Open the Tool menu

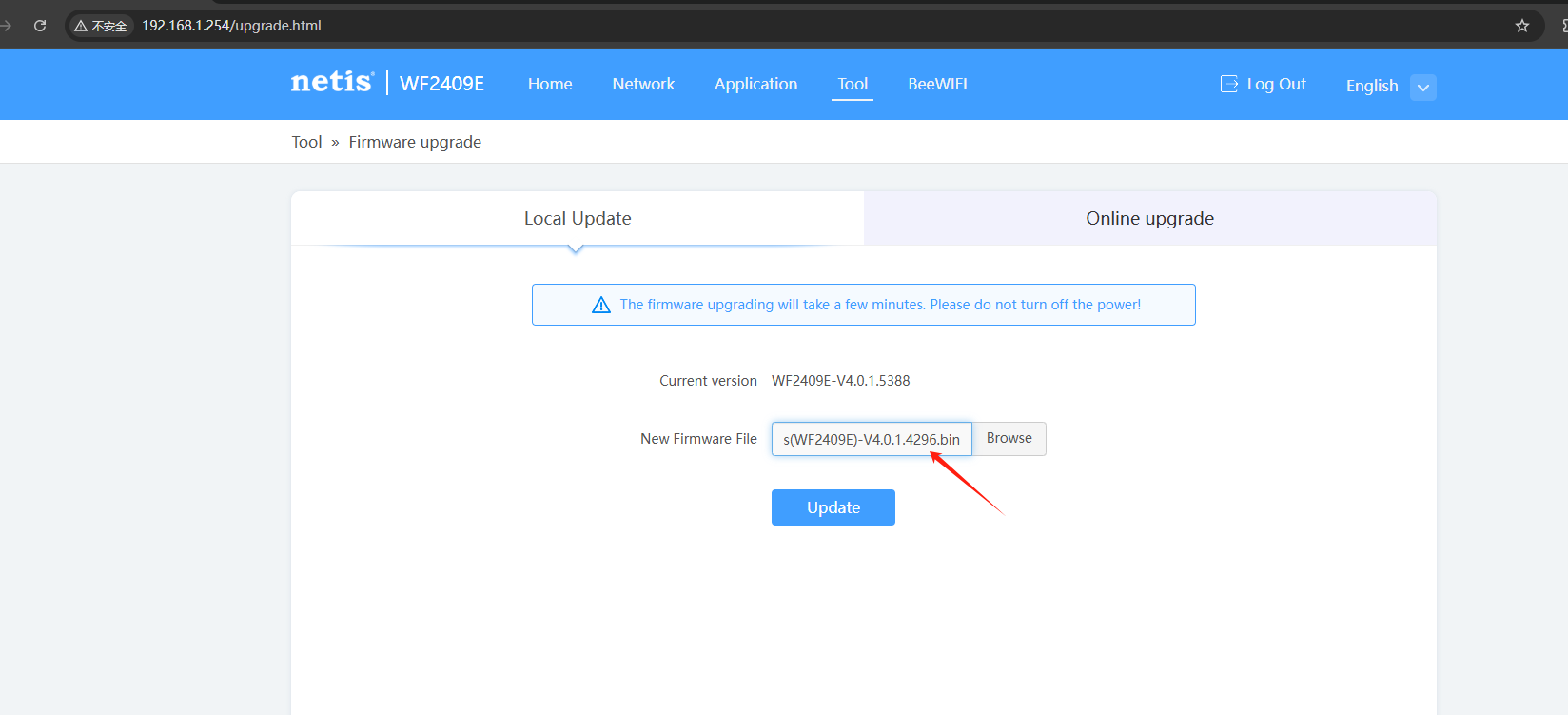853,84
